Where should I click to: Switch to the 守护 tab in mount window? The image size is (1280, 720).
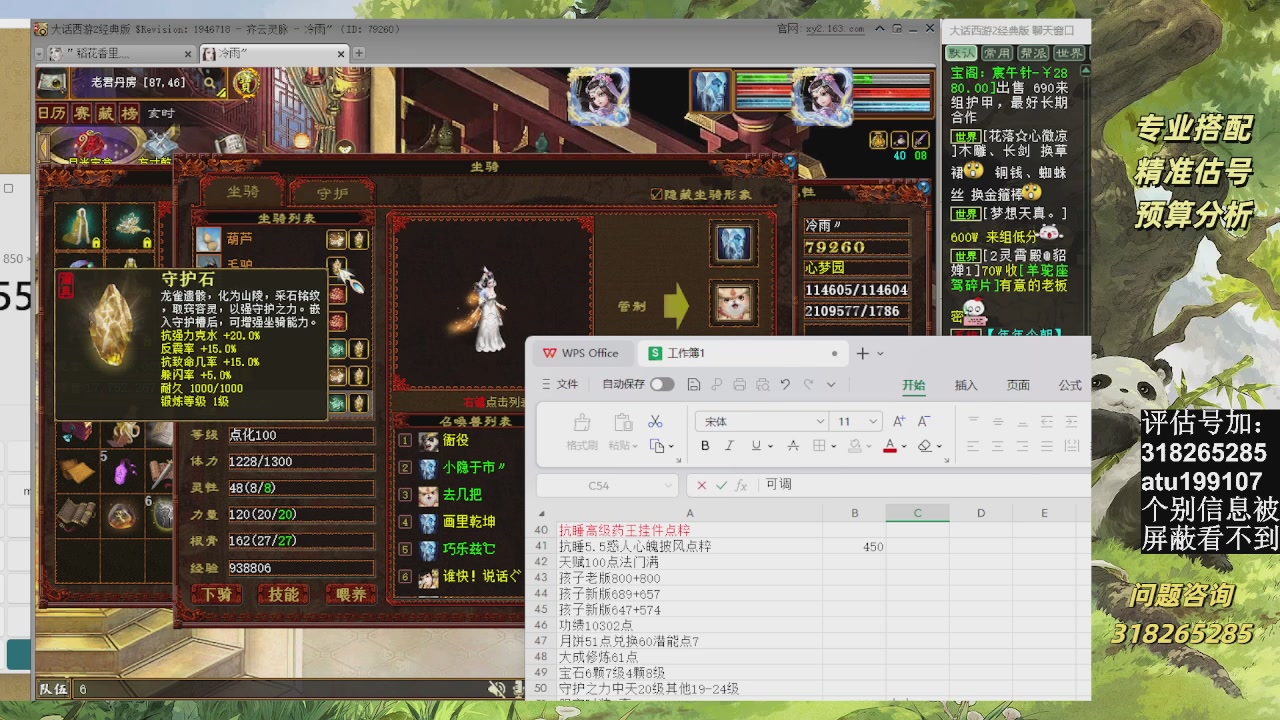click(x=332, y=193)
